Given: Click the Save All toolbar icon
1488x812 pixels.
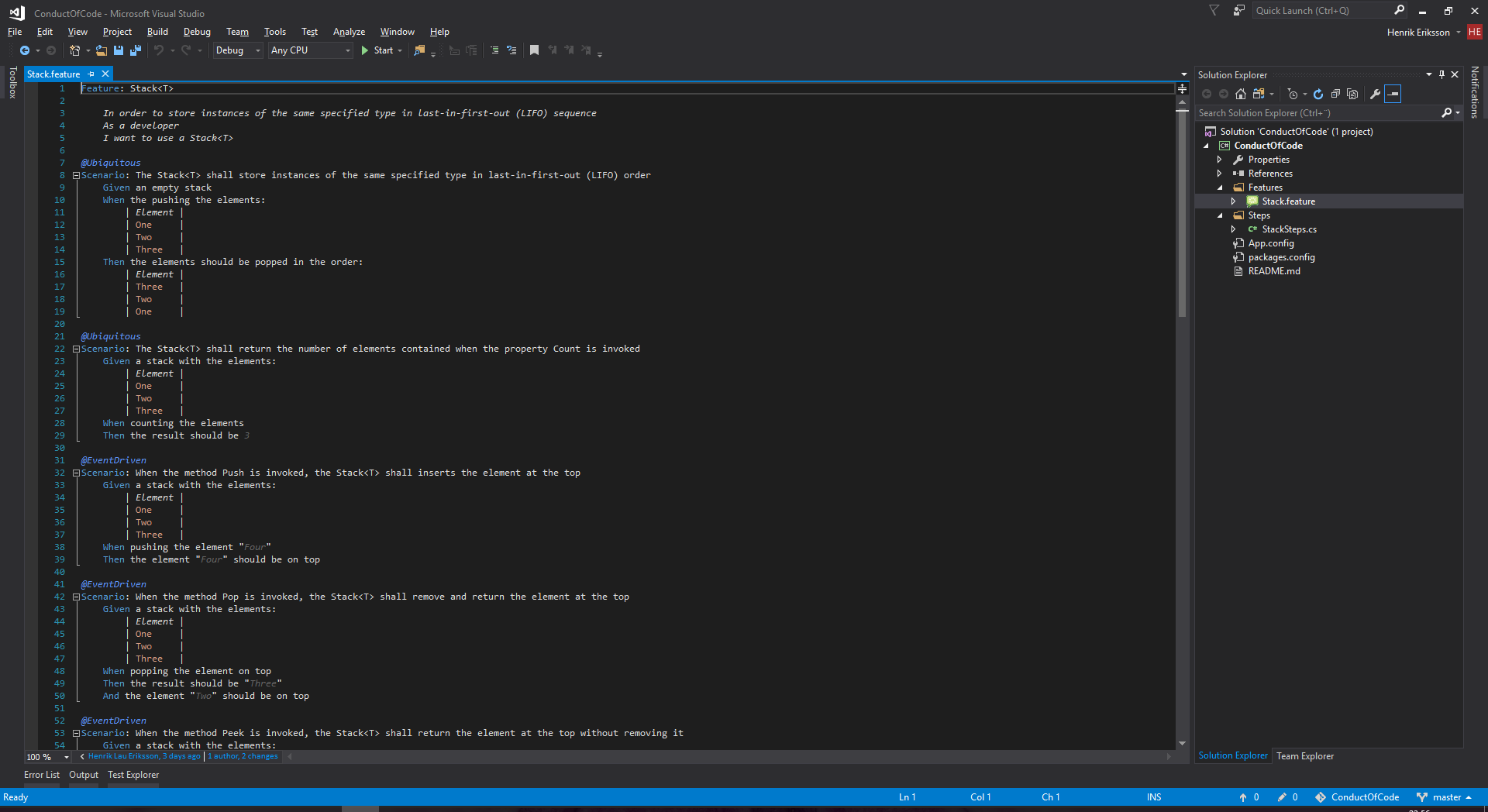Looking at the screenshot, I should 135,50.
